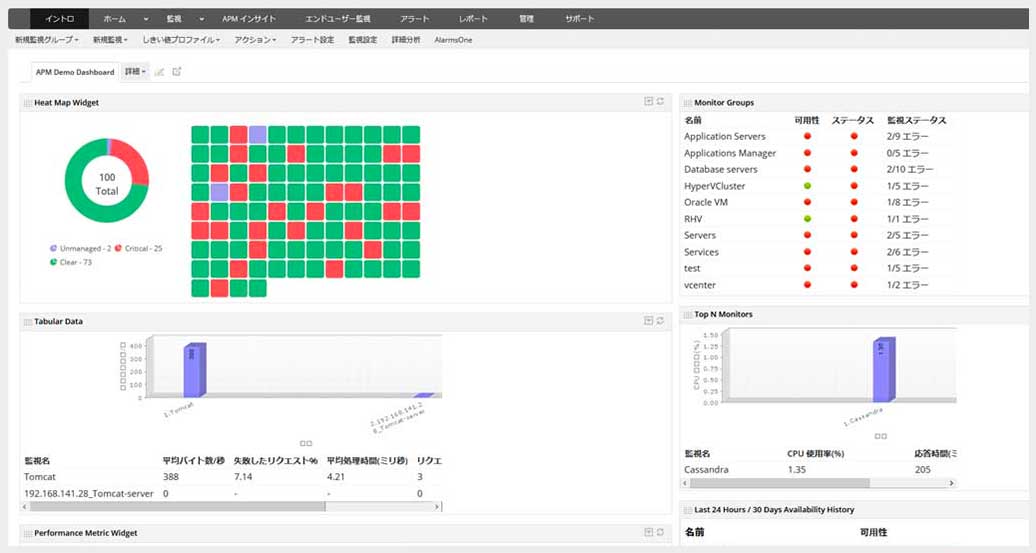Click the purple unmanaged heat map cell in top row

(x=258, y=135)
